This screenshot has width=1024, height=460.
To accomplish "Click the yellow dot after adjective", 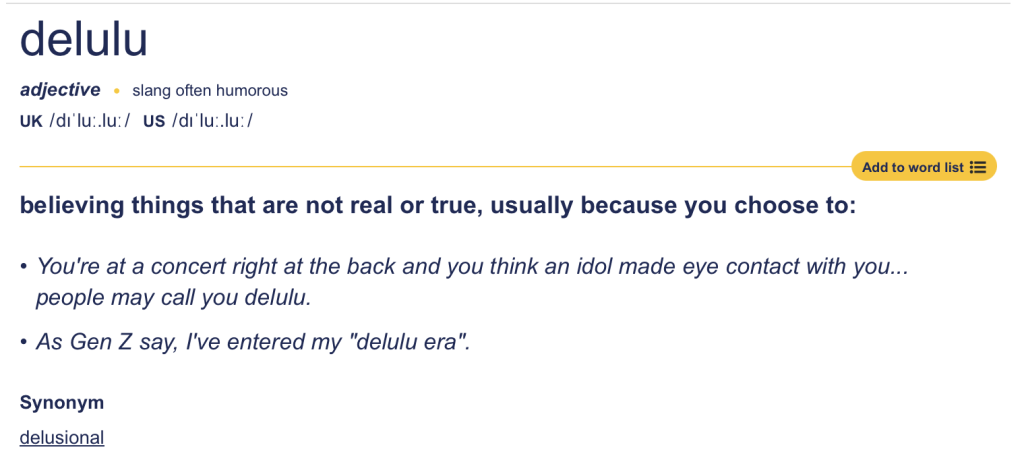I will pos(116,91).
